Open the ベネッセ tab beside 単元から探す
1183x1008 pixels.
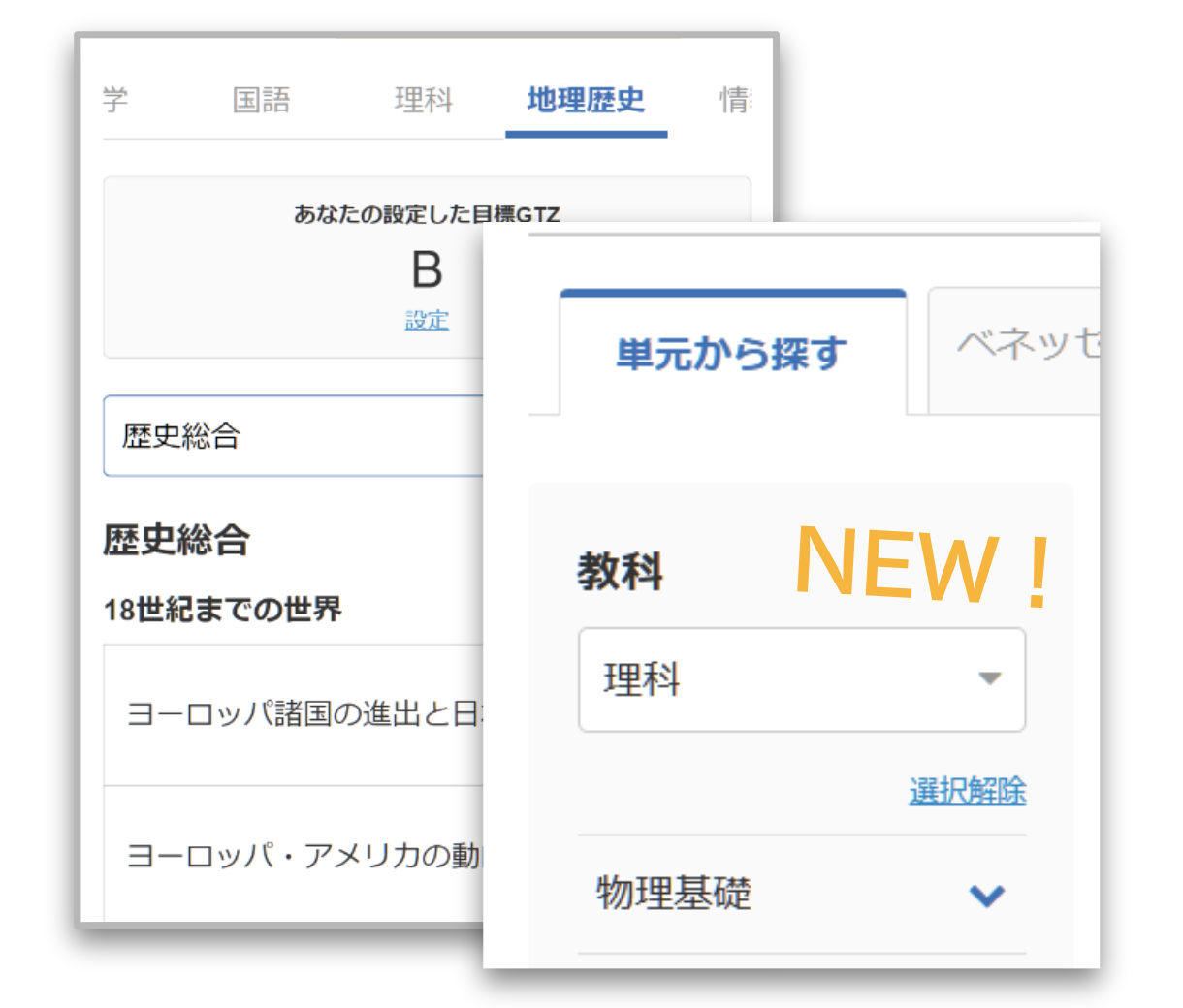tap(1013, 351)
